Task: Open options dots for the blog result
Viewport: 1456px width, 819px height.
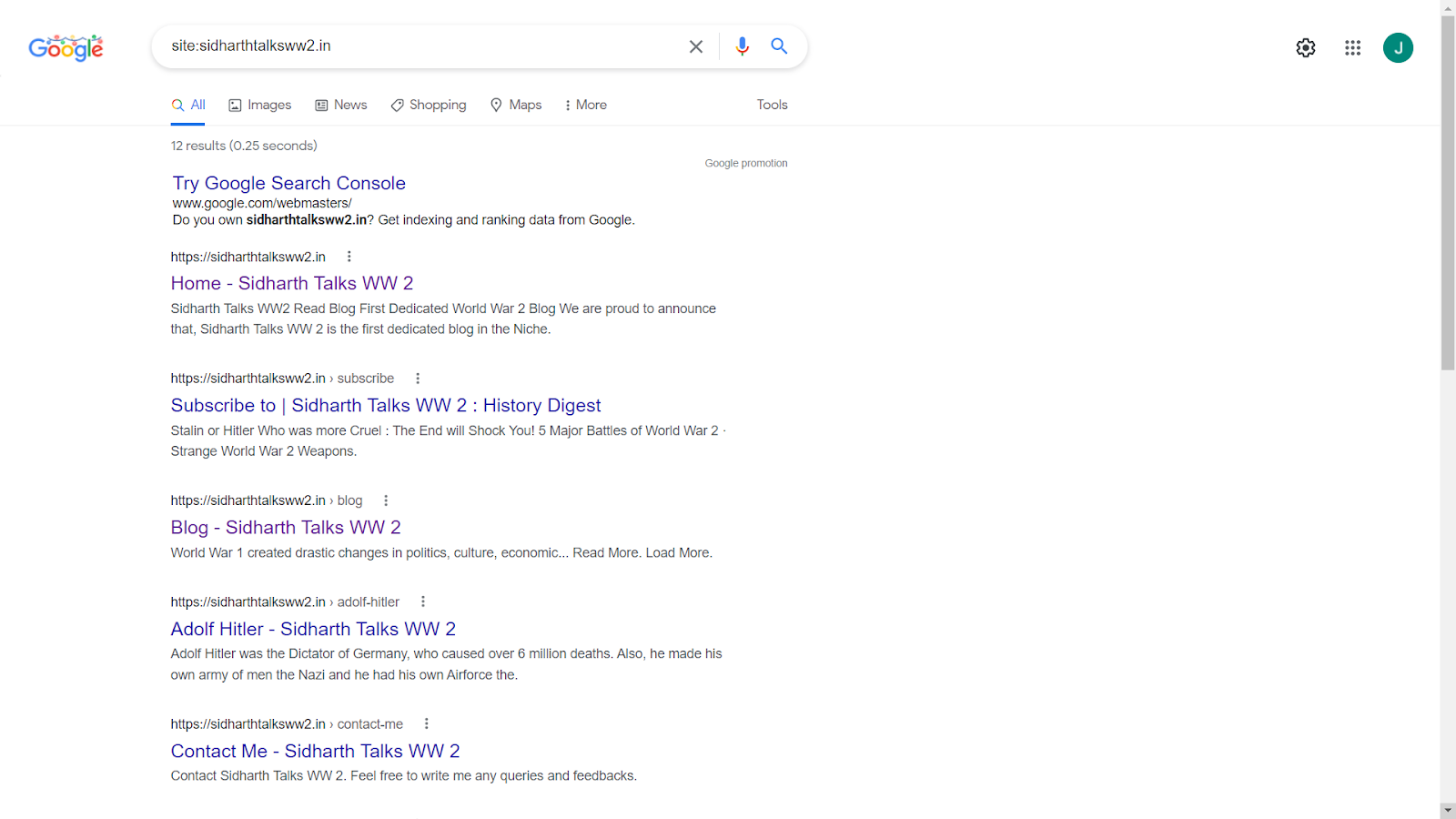Action: click(x=386, y=500)
